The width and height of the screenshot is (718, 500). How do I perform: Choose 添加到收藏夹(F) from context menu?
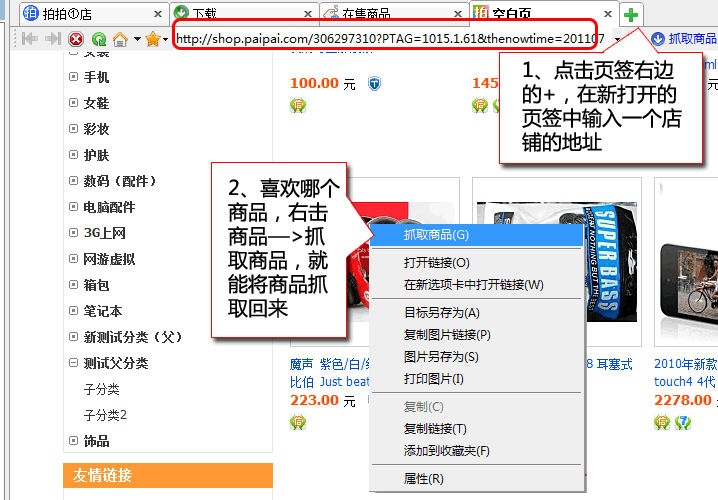click(477, 451)
